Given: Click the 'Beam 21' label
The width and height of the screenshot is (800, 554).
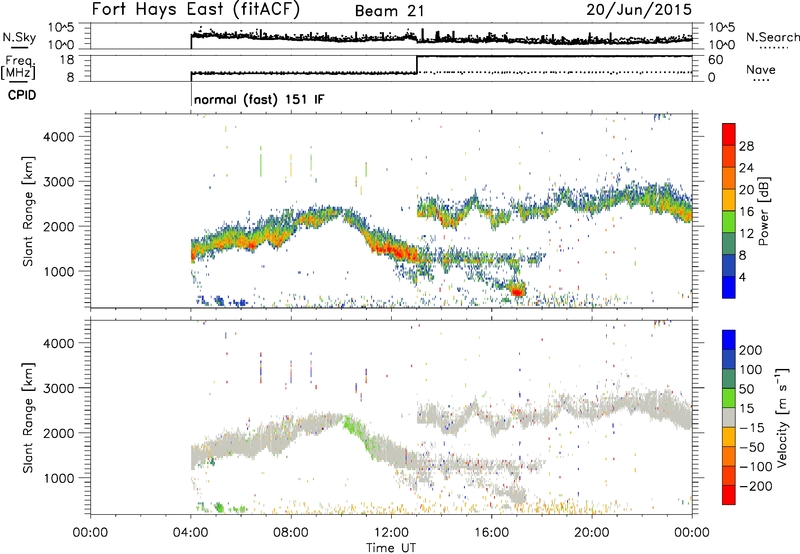Looking at the screenshot, I should coord(390,11).
